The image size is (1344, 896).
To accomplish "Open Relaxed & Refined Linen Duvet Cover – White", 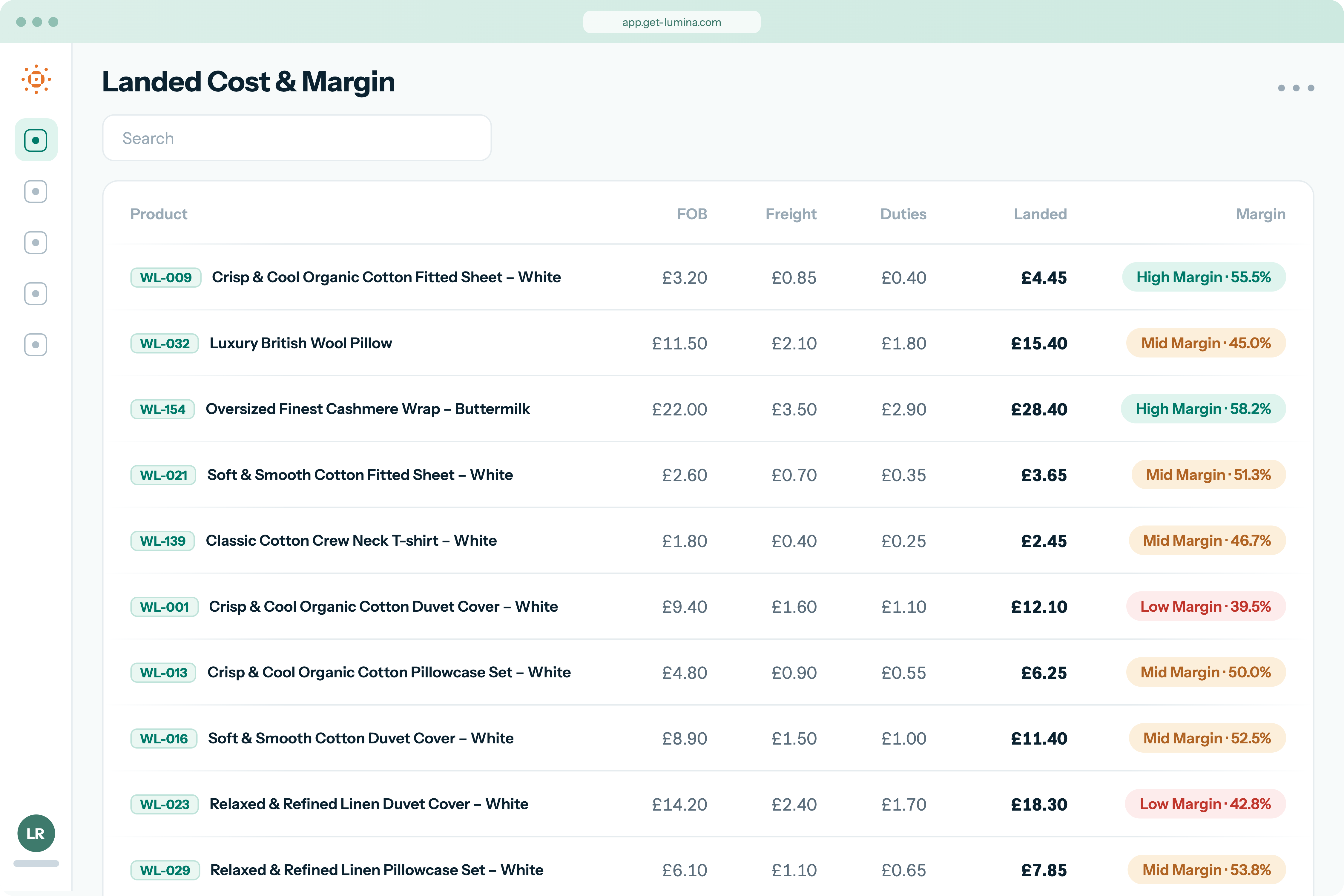I will 369,804.
